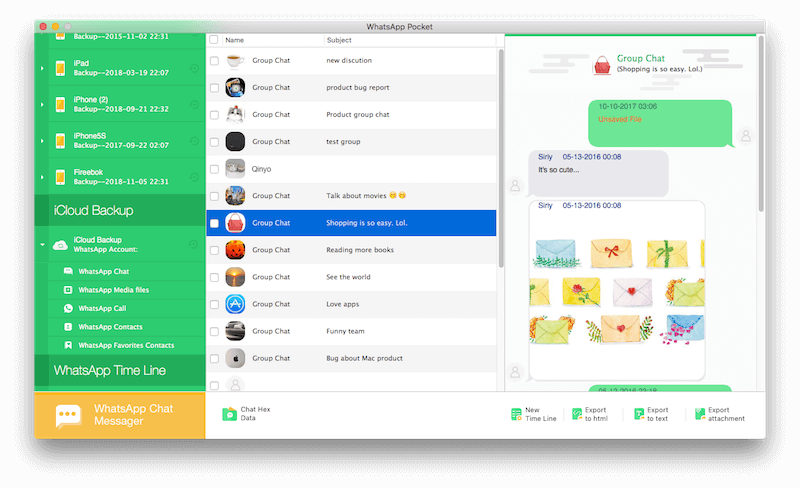This screenshot has height=488, width=800.
Task: Click the refresh icon on iPad backup row
Action: 194,68
